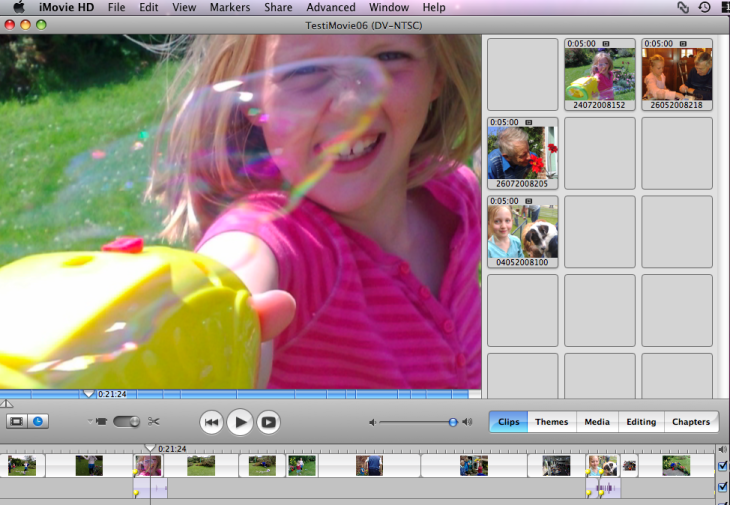The width and height of the screenshot is (730, 505).
Task: Click the low-volume speaker icon
Action: (x=372, y=422)
